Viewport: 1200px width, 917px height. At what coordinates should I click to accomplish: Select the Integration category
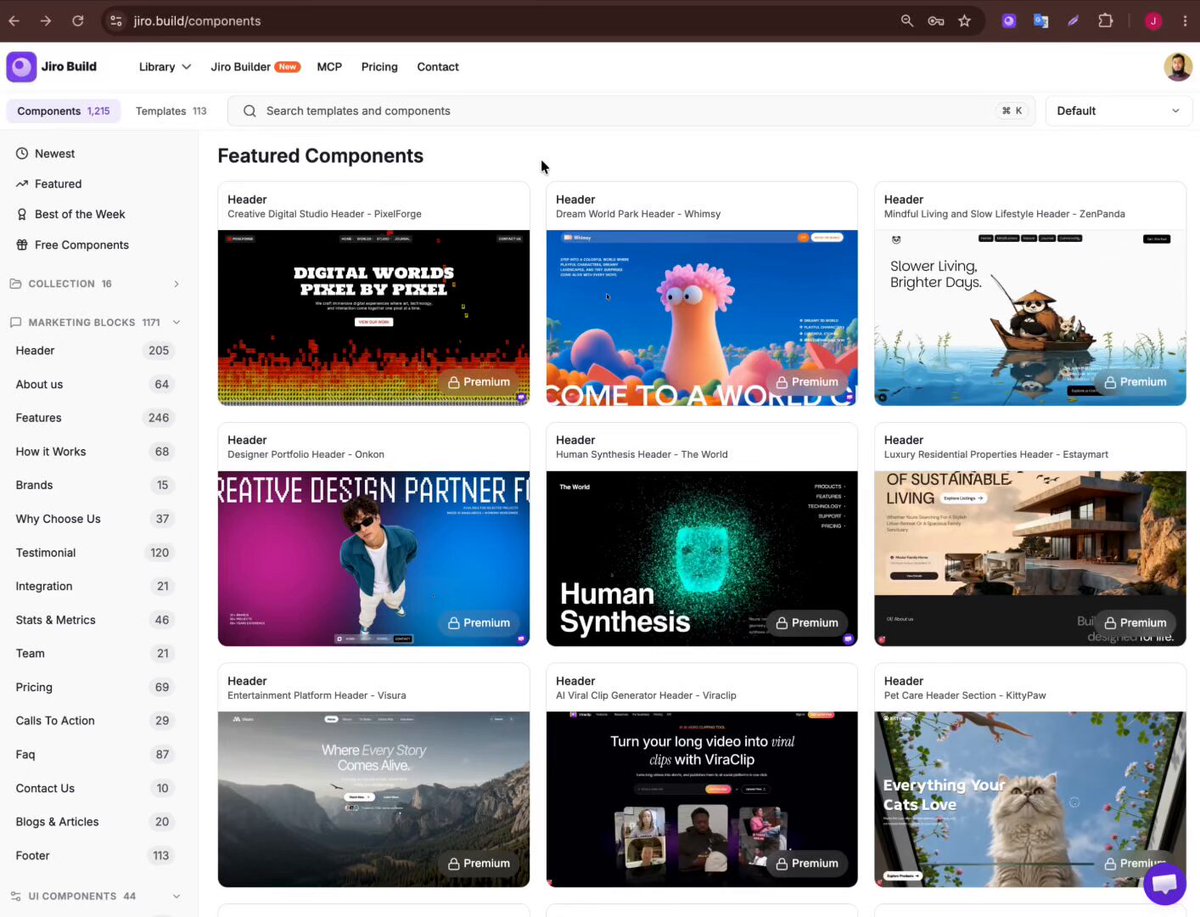[x=95, y=586]
